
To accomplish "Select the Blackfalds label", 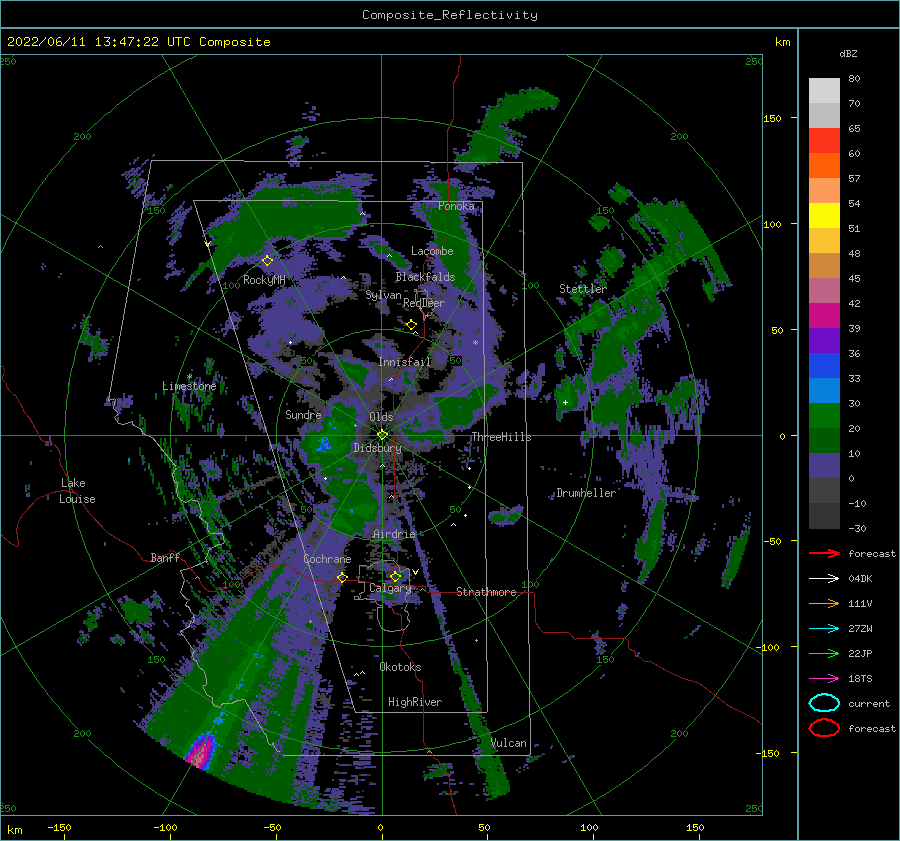I will coord(425,277).
